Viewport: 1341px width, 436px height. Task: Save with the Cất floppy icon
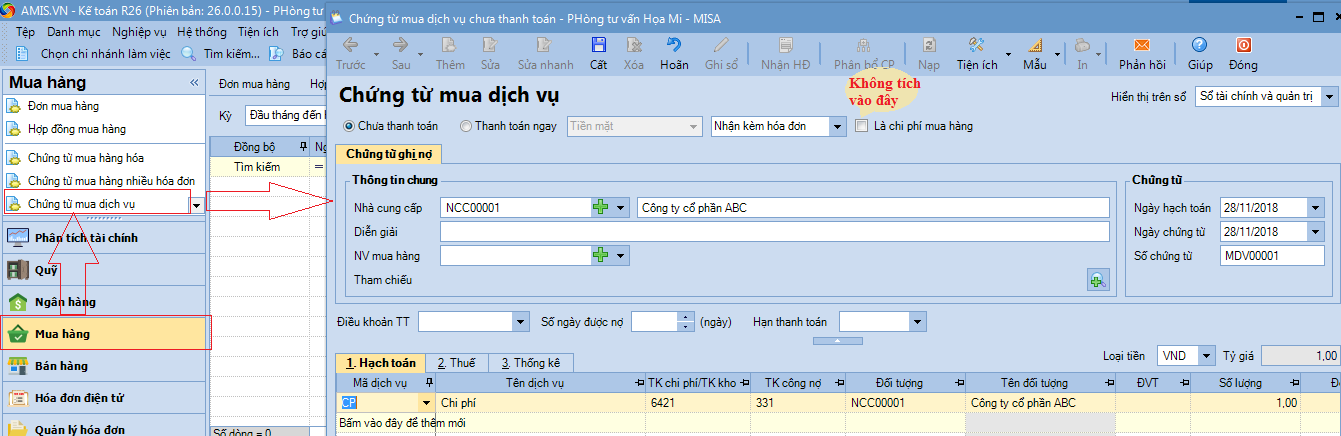point(598,45)
